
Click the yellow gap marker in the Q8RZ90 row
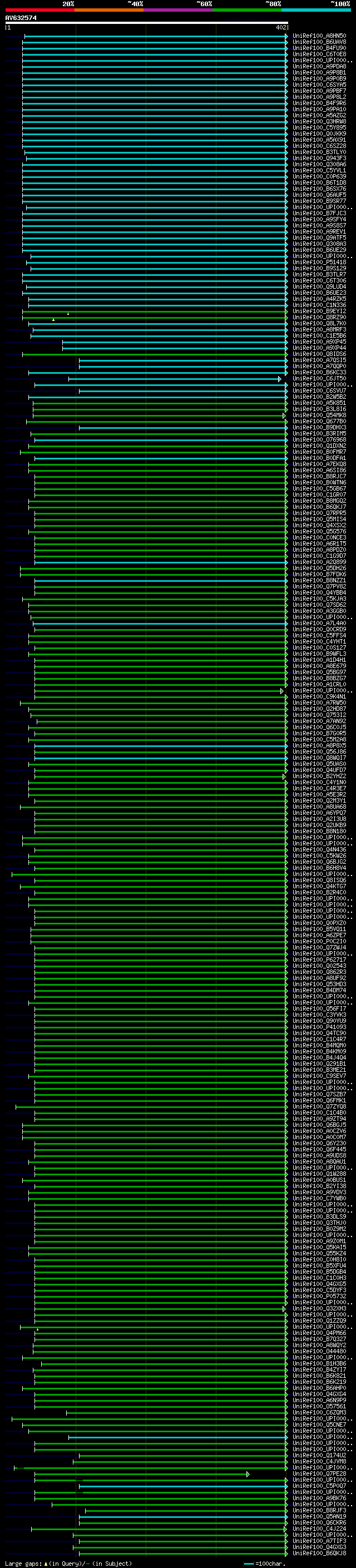(x=53, y=320)
